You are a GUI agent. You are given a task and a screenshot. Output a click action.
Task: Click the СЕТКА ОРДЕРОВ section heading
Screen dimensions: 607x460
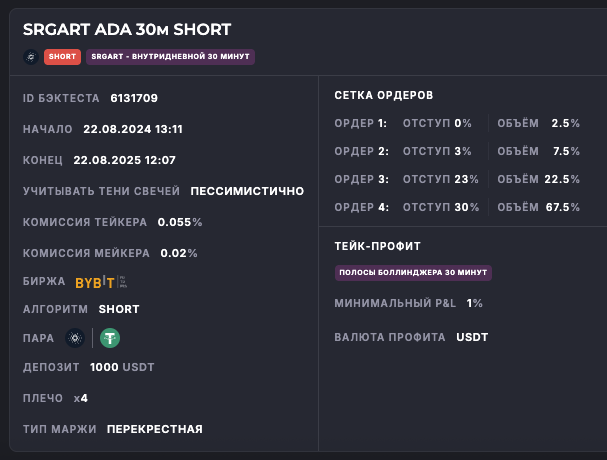[x=384, y=95]
